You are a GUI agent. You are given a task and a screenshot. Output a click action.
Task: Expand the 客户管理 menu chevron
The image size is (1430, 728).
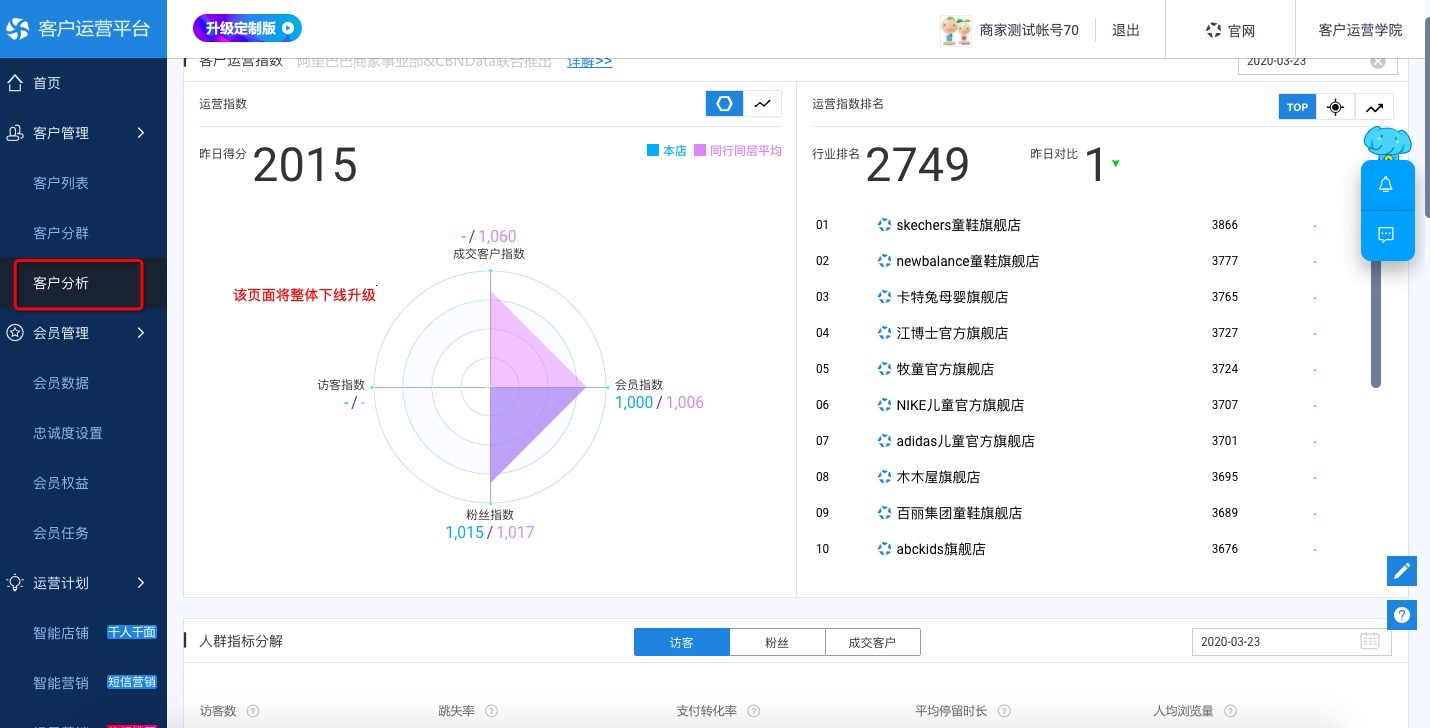pos(141,133)
